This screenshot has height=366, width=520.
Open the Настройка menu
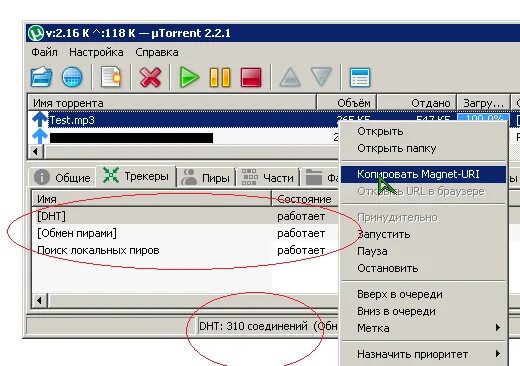point(96,52)
